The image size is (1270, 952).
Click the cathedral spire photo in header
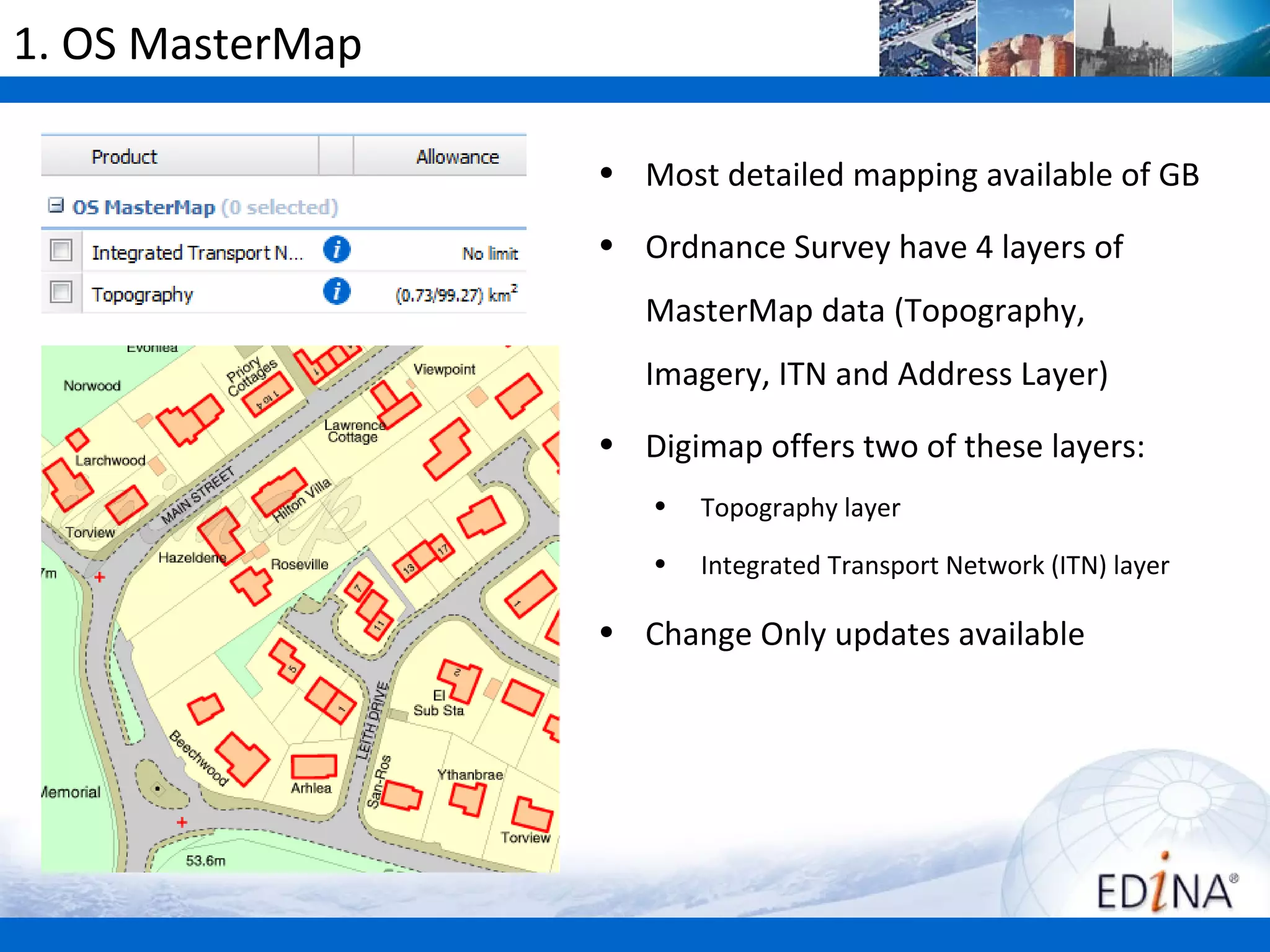coord(1124,38)
